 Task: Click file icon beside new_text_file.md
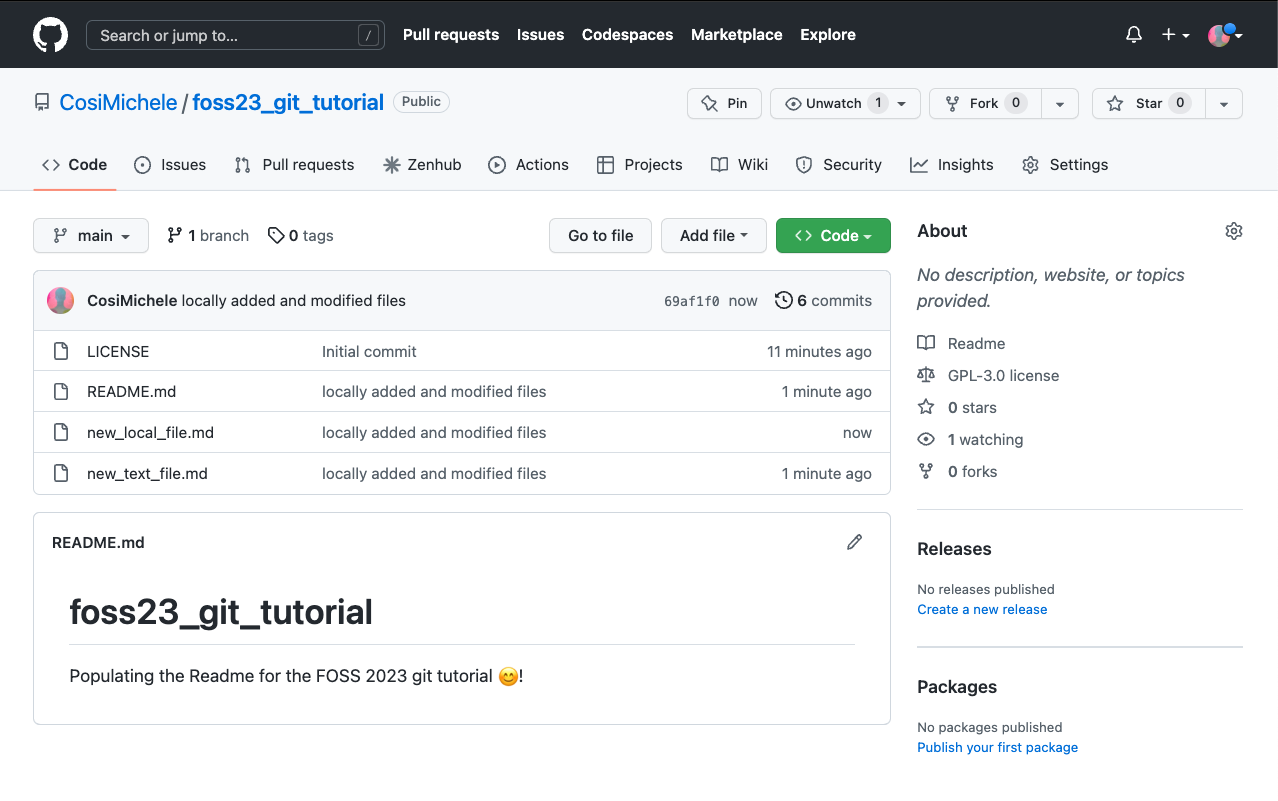point(61,474)
